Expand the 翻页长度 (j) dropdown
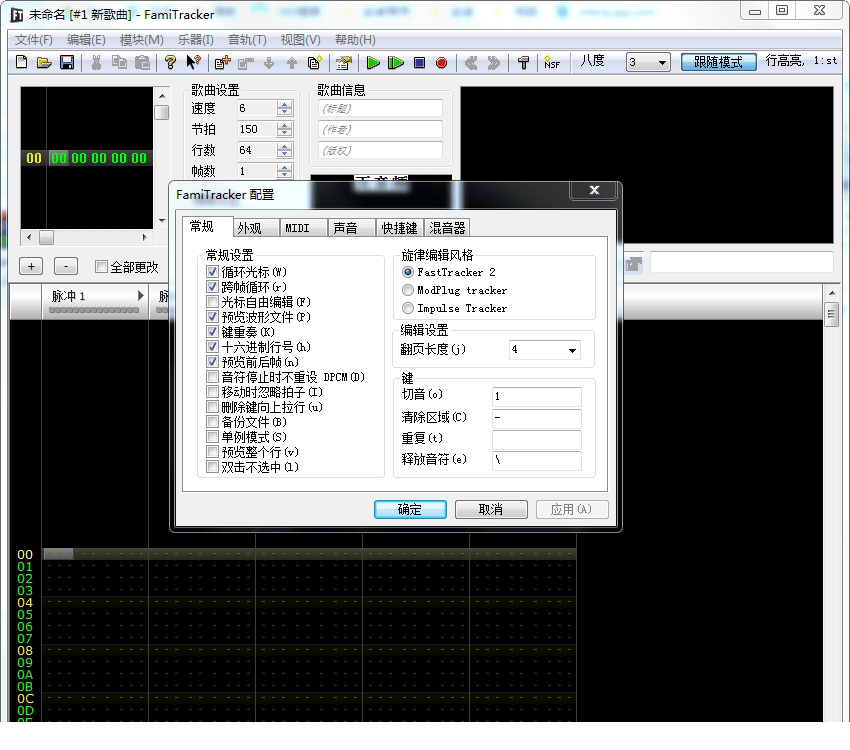This screenshot has width=850, height=750. click(x=572, y=350)
